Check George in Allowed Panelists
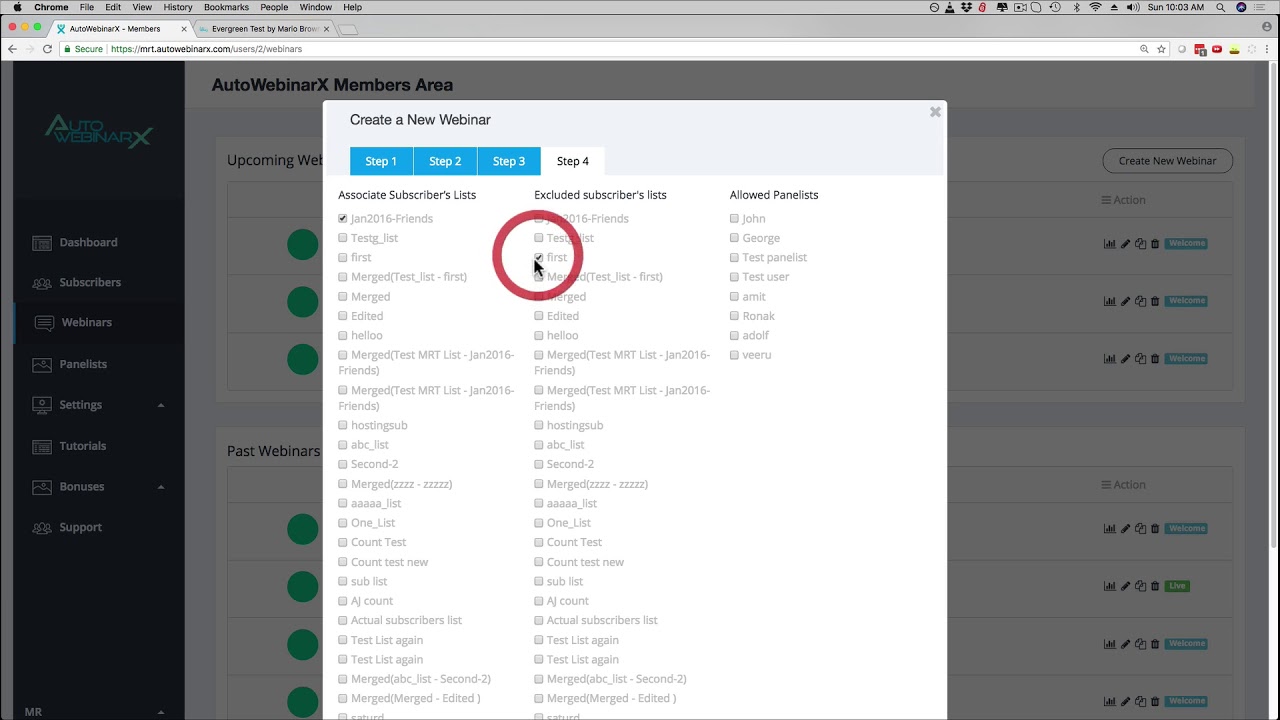 click(735, 238)
